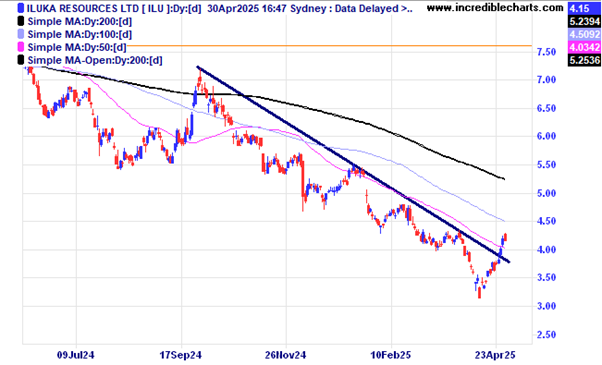This screenshot has height=365, width=602.
Task: Click the 3.00 price axis label
Action: (x=546, y=306)
